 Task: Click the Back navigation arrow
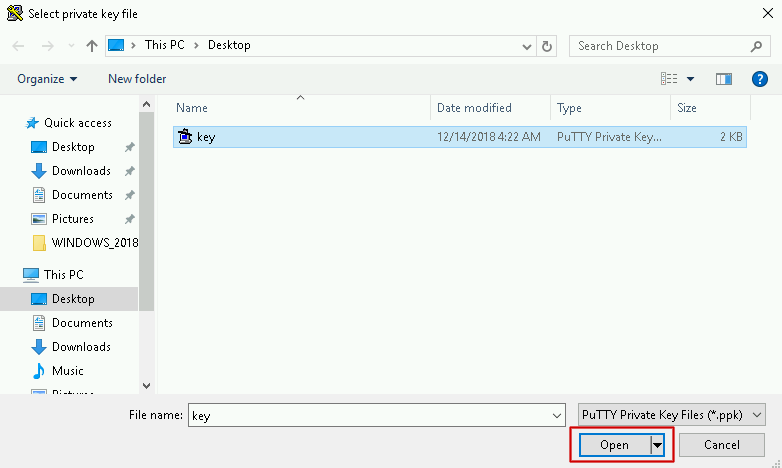pos(19,46)
